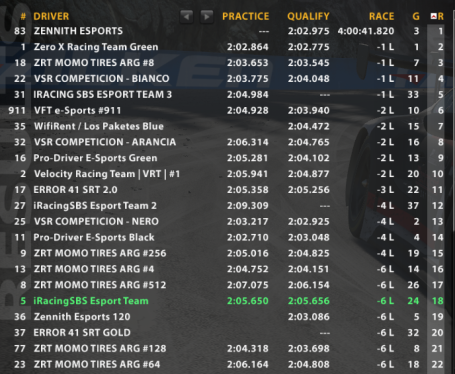Select ZRT MOMO TIRES ARG #64 row
455x374 pixels.
[227, 364]
